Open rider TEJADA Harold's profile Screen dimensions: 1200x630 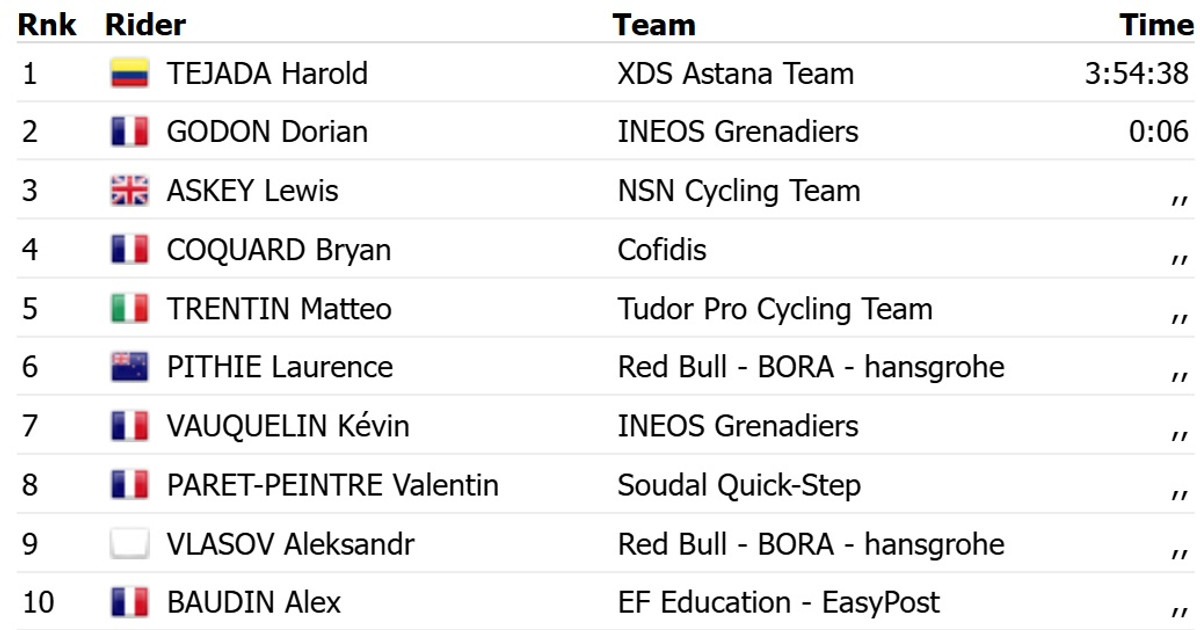tap(267, 73)
